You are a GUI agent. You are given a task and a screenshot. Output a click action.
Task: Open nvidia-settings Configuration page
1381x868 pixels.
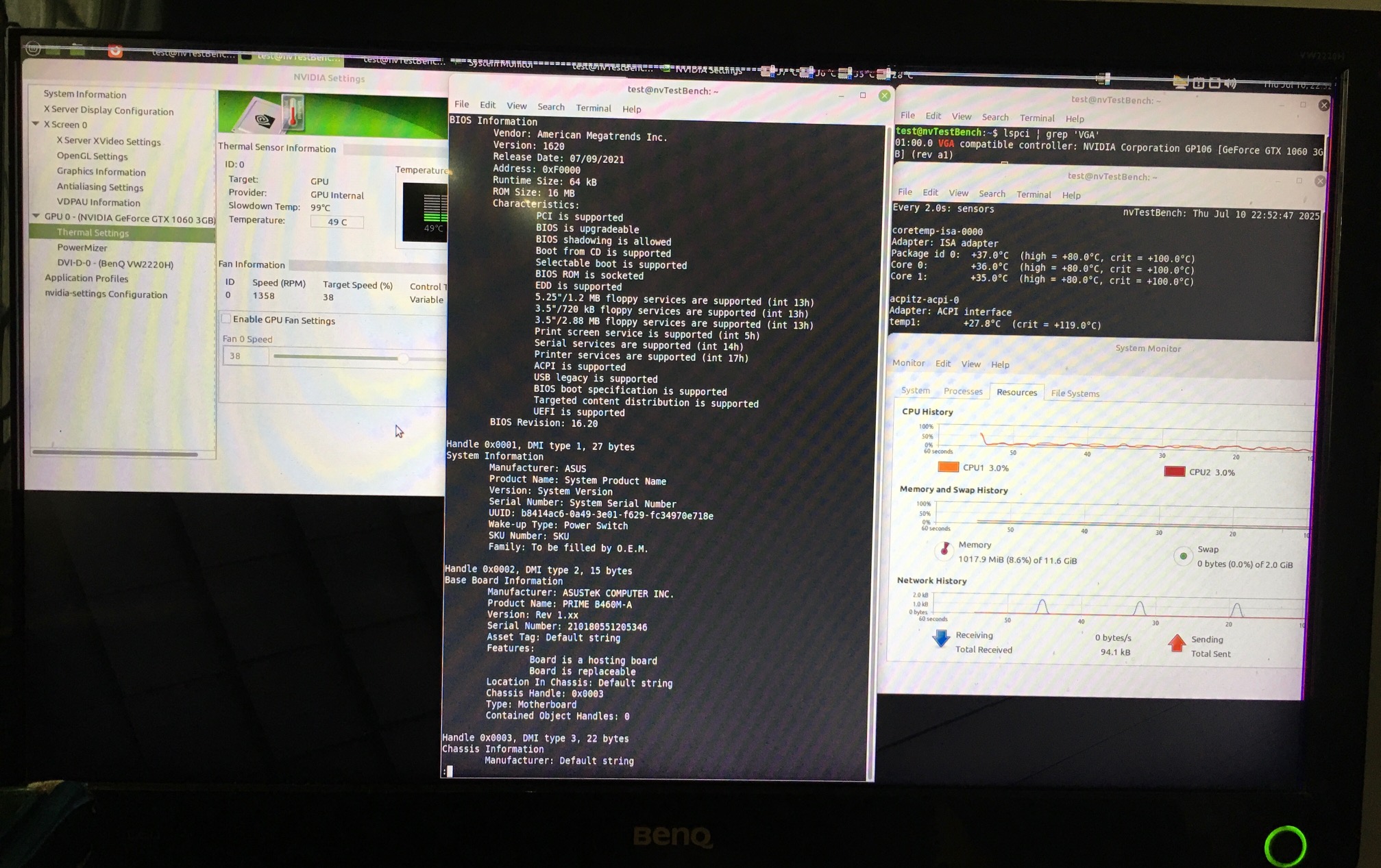[x=106, y=294]
